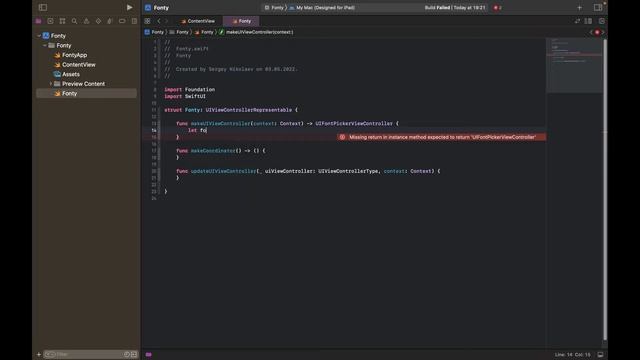Click the purple debug area icon
640x360 pixels.
coord(149,354)
